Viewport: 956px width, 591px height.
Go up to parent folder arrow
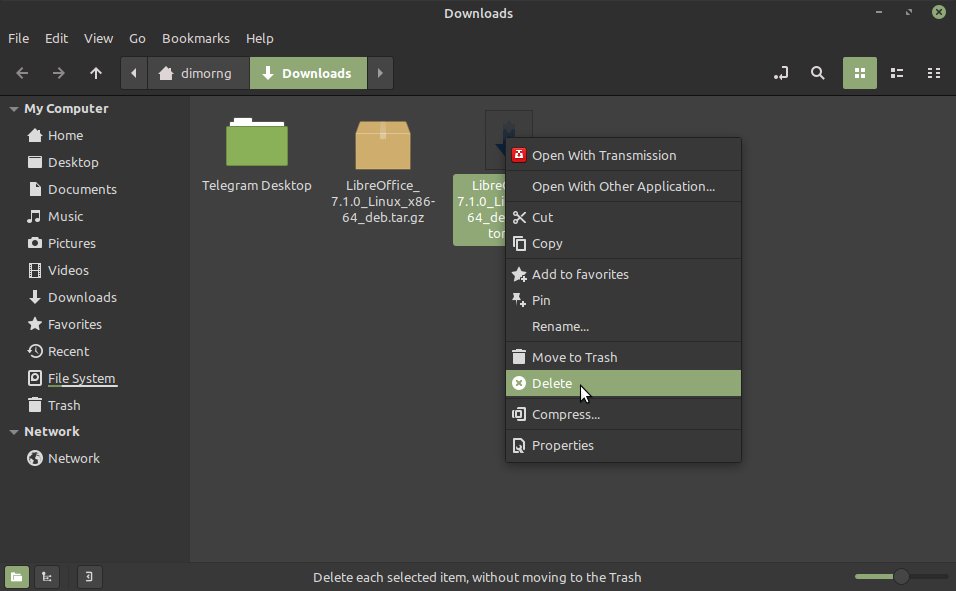96,73
